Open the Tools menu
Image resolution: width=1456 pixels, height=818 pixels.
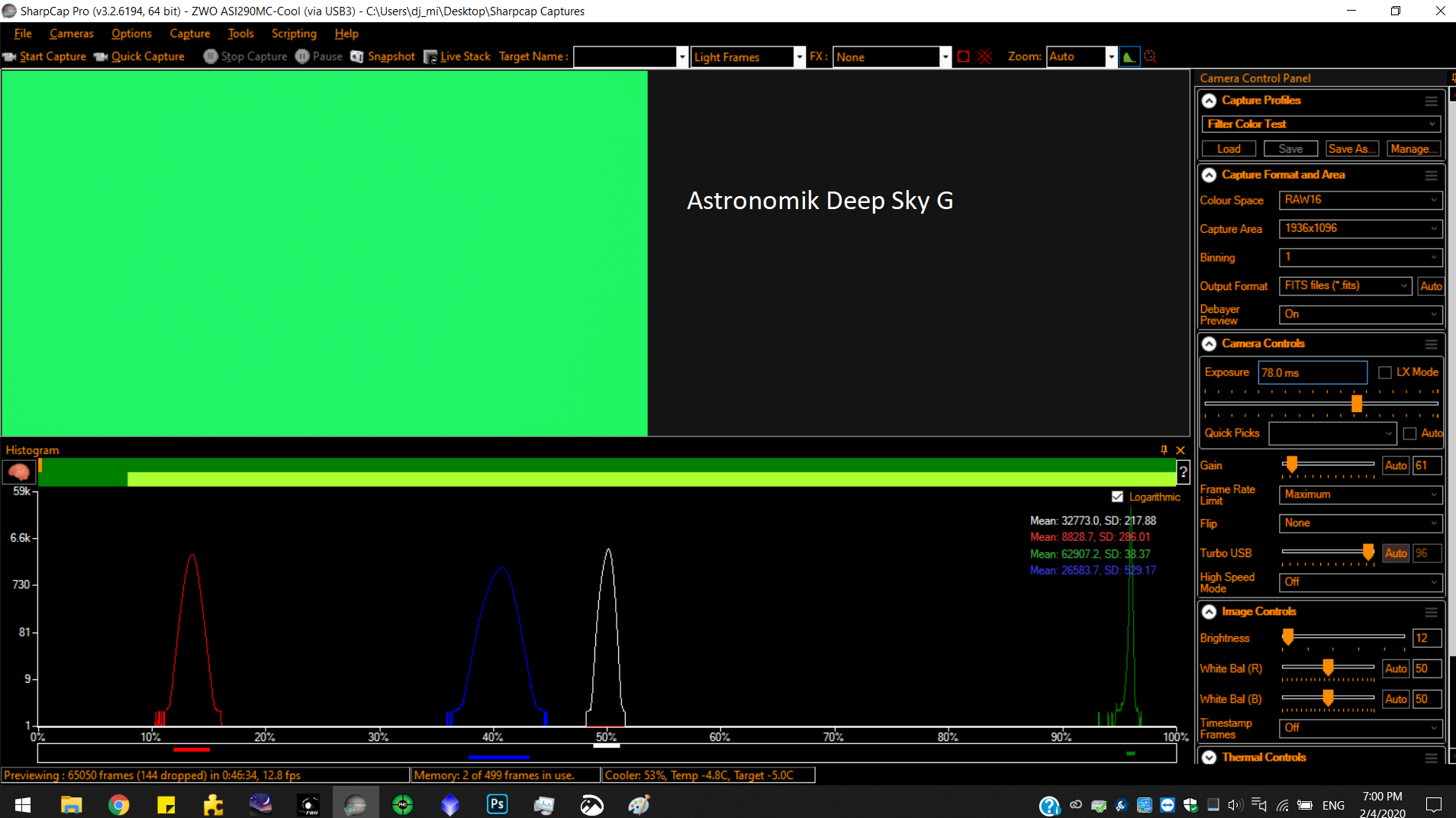pyautogui.click(x=240, y=34)
